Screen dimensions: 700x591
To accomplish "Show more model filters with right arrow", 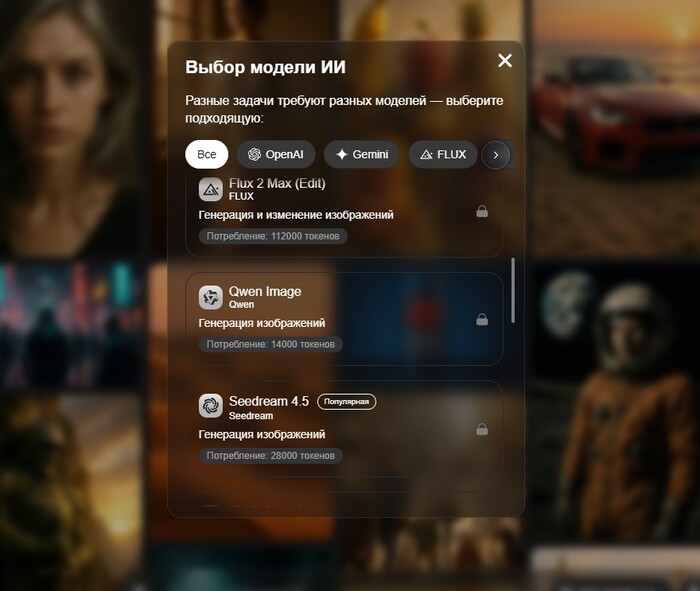I will tap(496, 154).
